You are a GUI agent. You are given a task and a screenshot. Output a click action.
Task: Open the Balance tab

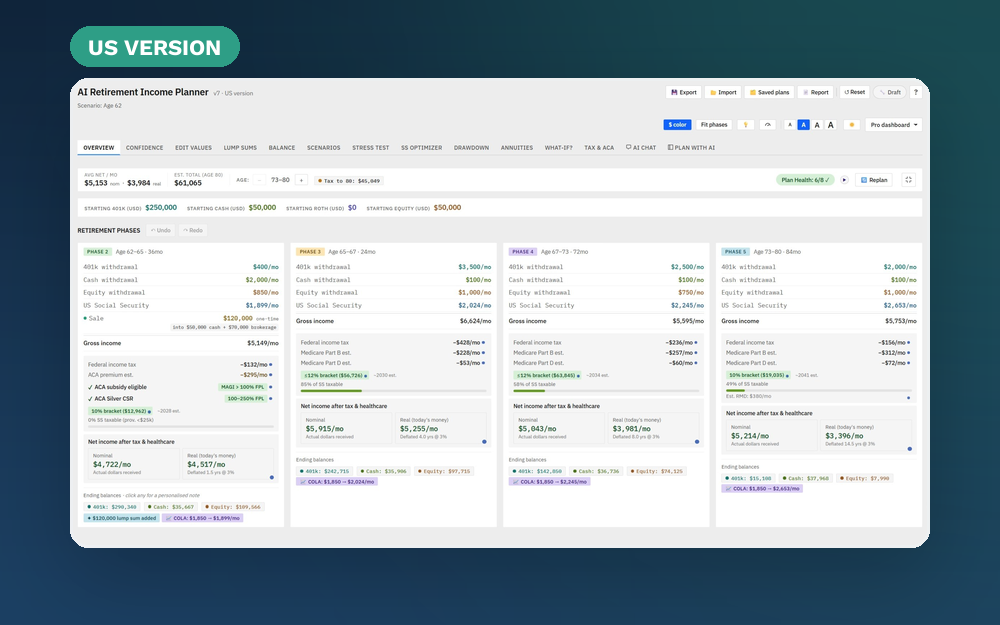(282, 148)
